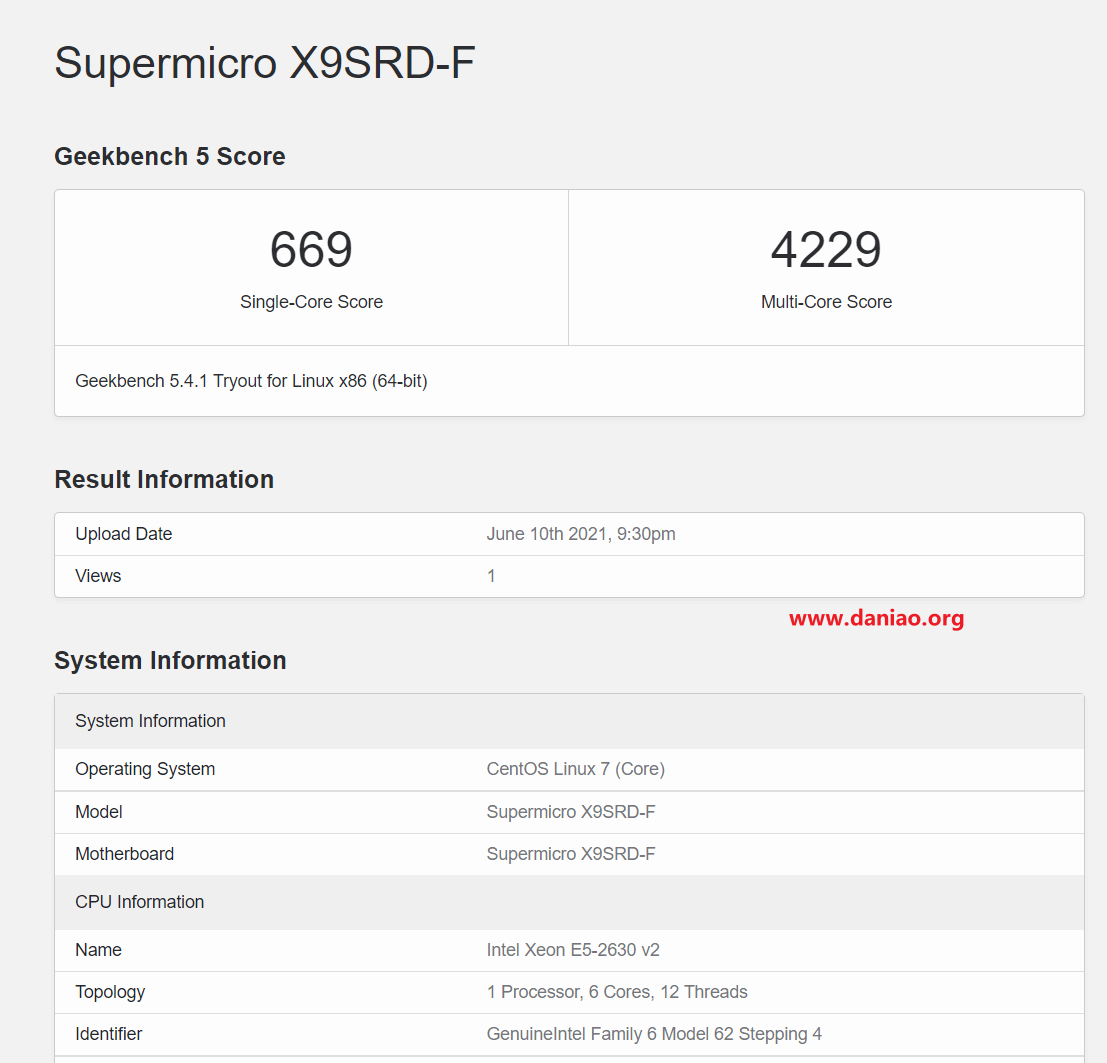1107x1063 pixels.
Task: Select the Result Information heading
Action: (164, 479)
